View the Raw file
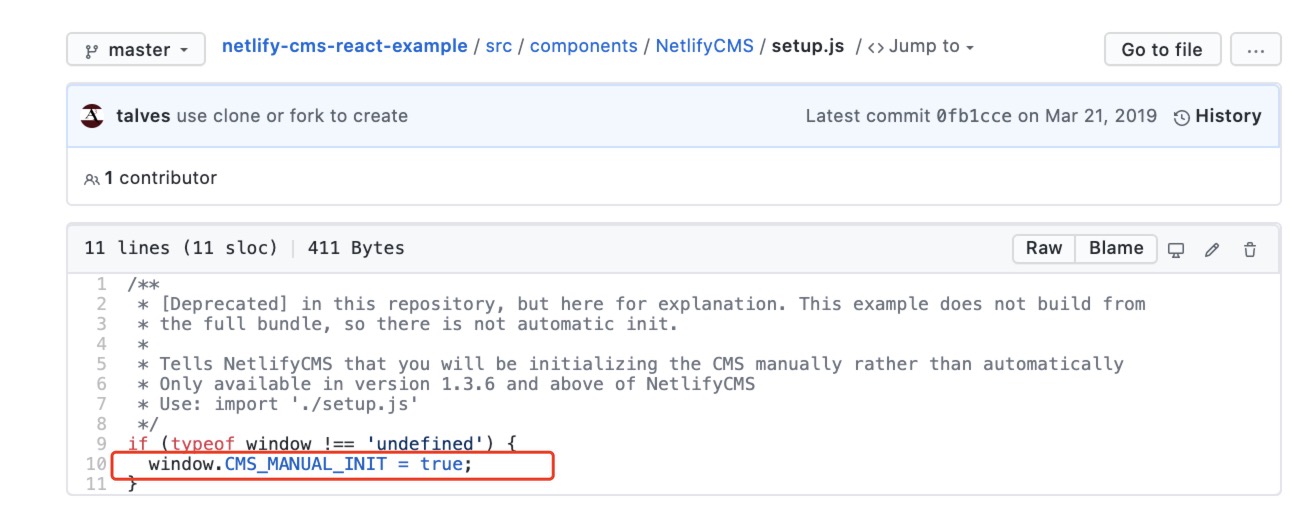The image size is (1292, 514). tap(1044, 248)
